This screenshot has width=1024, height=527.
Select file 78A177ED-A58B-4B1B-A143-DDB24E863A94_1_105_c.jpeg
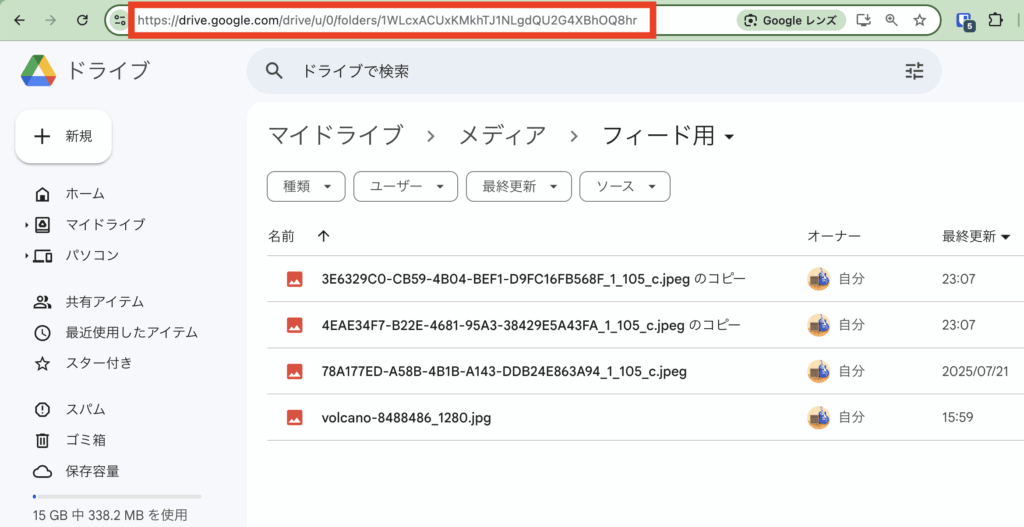point(504,372)
